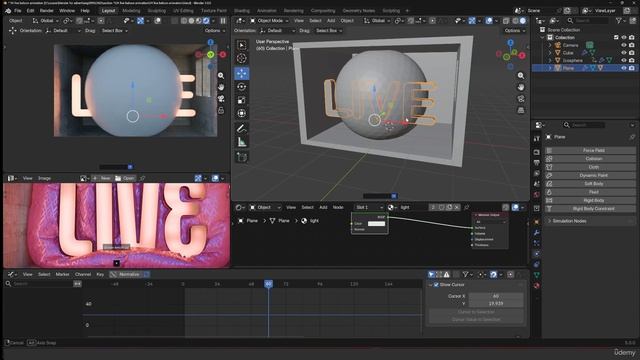
Task: Click the Blender logo menu icon
Action: (x=8, y=11)
